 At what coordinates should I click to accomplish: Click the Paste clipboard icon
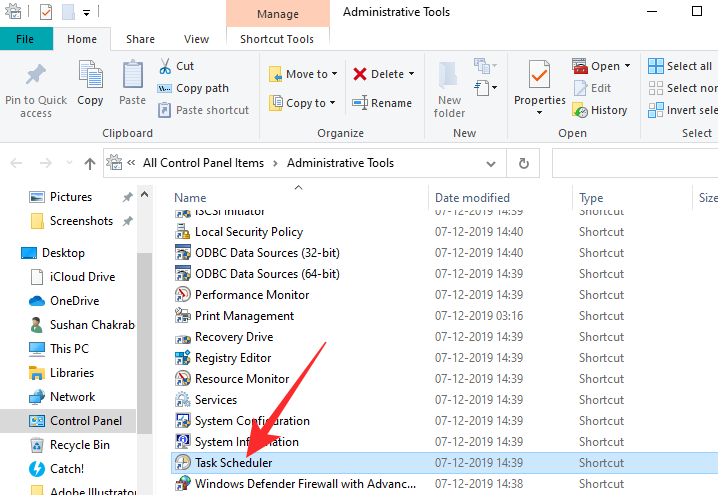pos(132,76)
